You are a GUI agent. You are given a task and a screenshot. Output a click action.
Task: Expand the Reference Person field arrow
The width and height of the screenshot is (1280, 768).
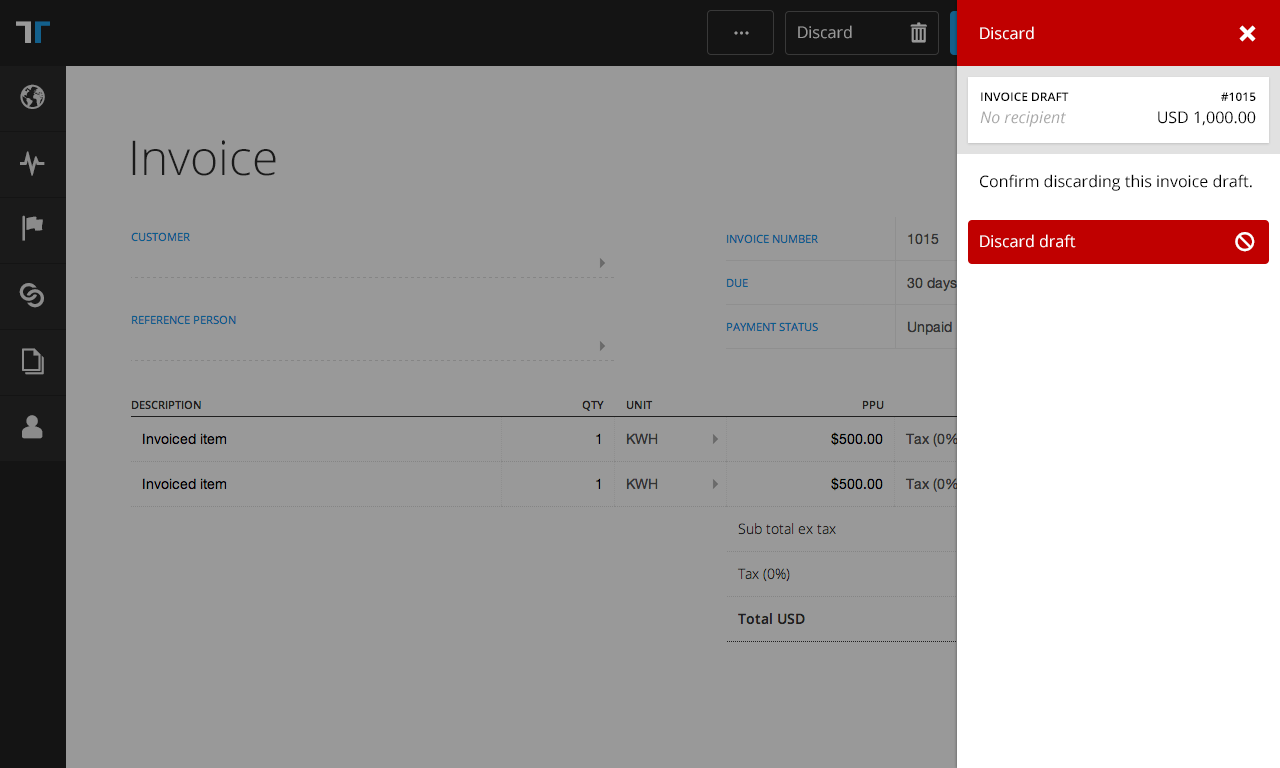click(x=602, y=346)
